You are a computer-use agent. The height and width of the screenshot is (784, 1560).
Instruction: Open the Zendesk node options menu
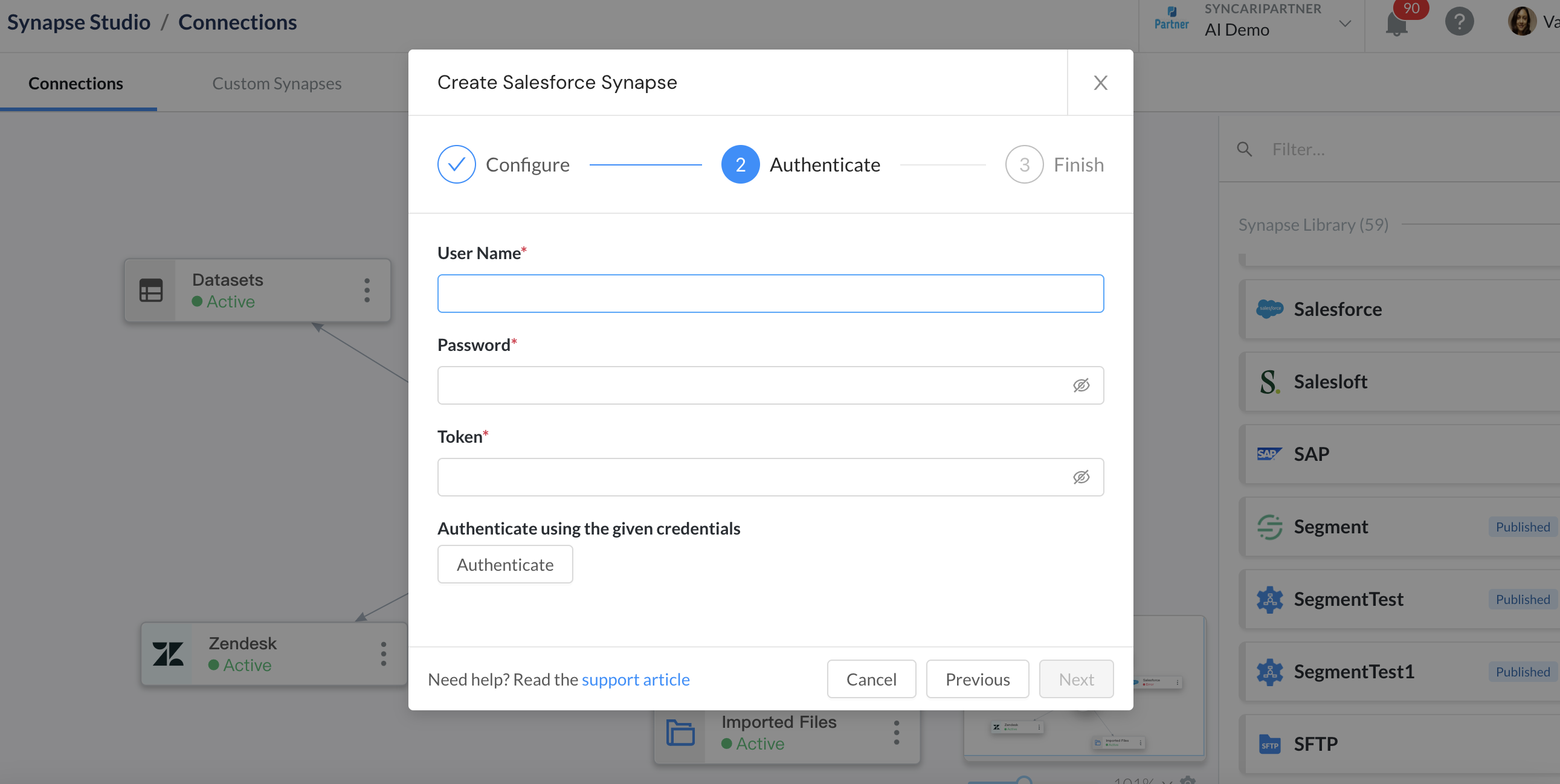pos(382,653)
